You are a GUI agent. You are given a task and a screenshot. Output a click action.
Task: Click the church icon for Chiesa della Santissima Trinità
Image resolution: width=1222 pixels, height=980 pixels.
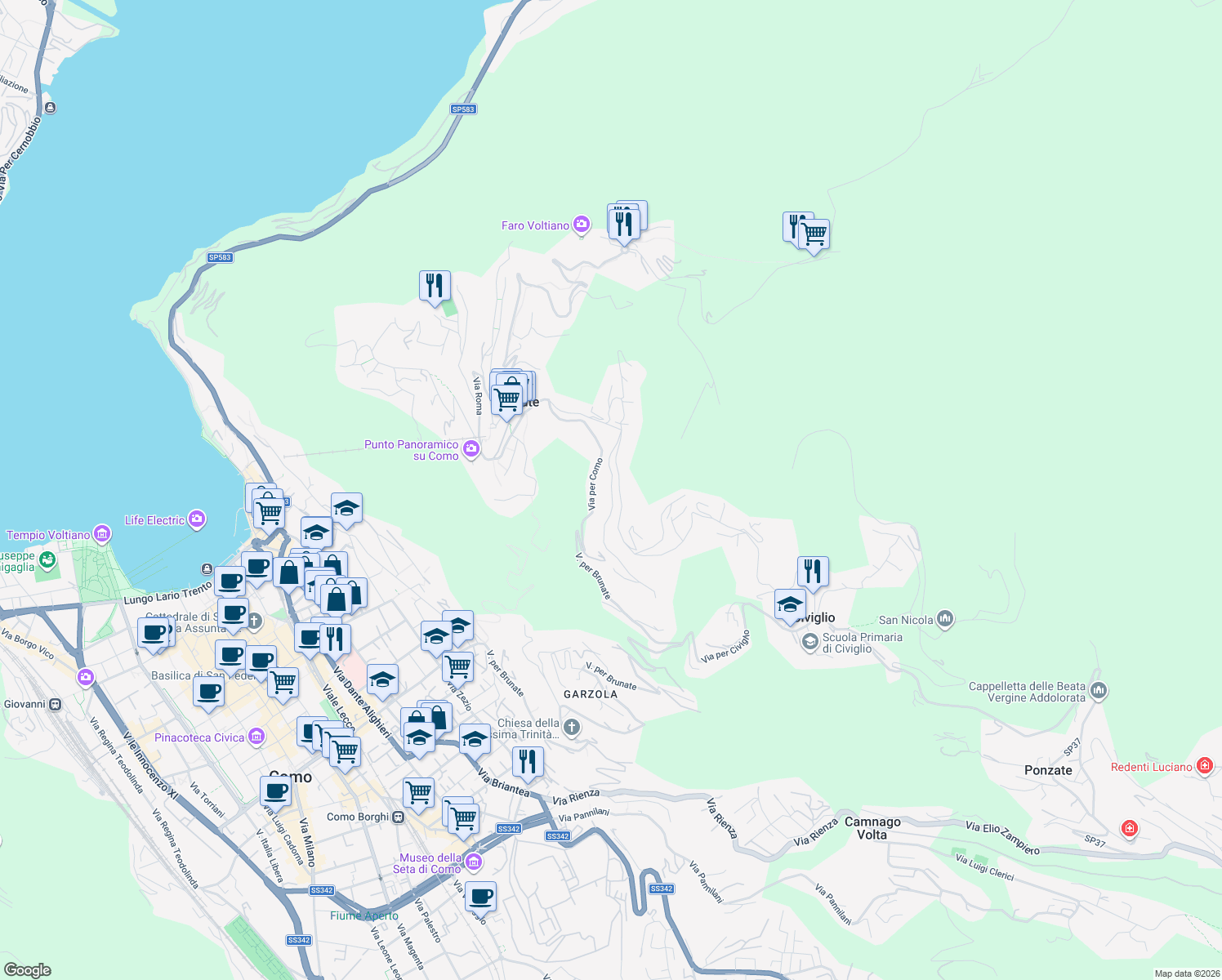coord(569,727)
